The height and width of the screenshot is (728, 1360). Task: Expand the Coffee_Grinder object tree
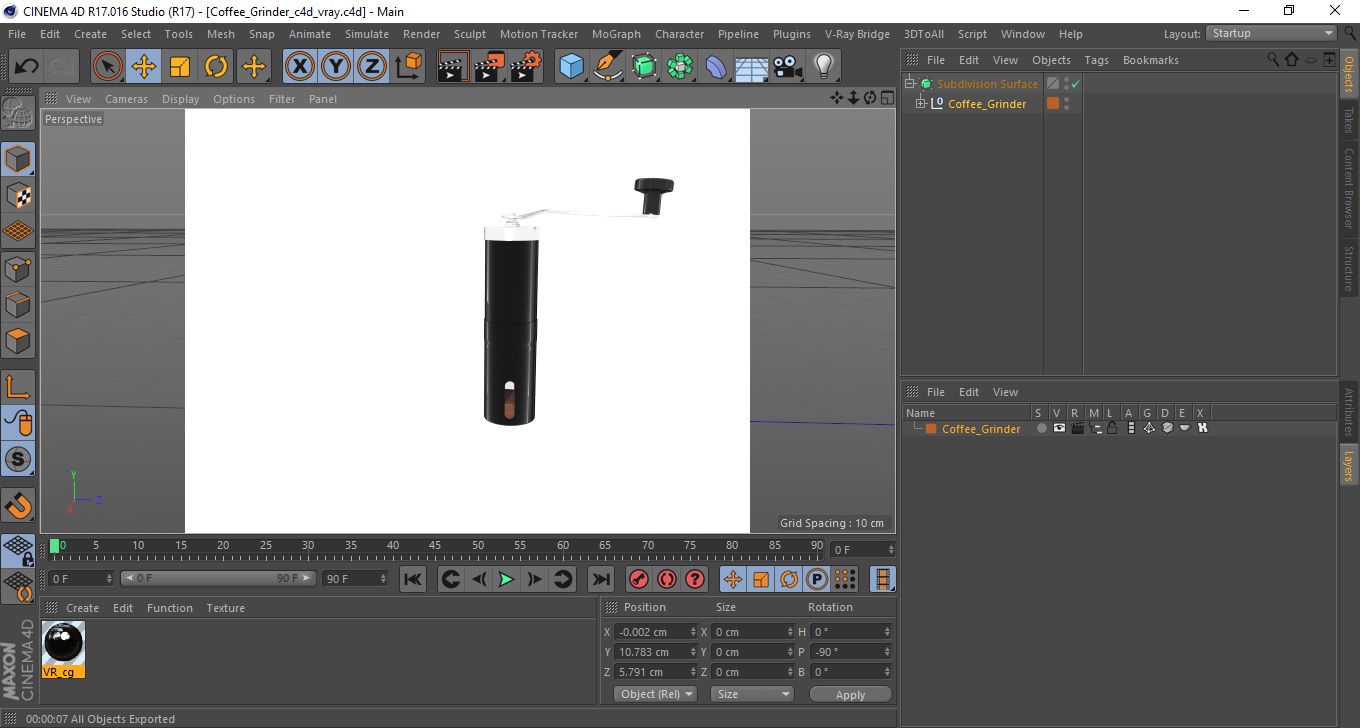click(921, 103)
